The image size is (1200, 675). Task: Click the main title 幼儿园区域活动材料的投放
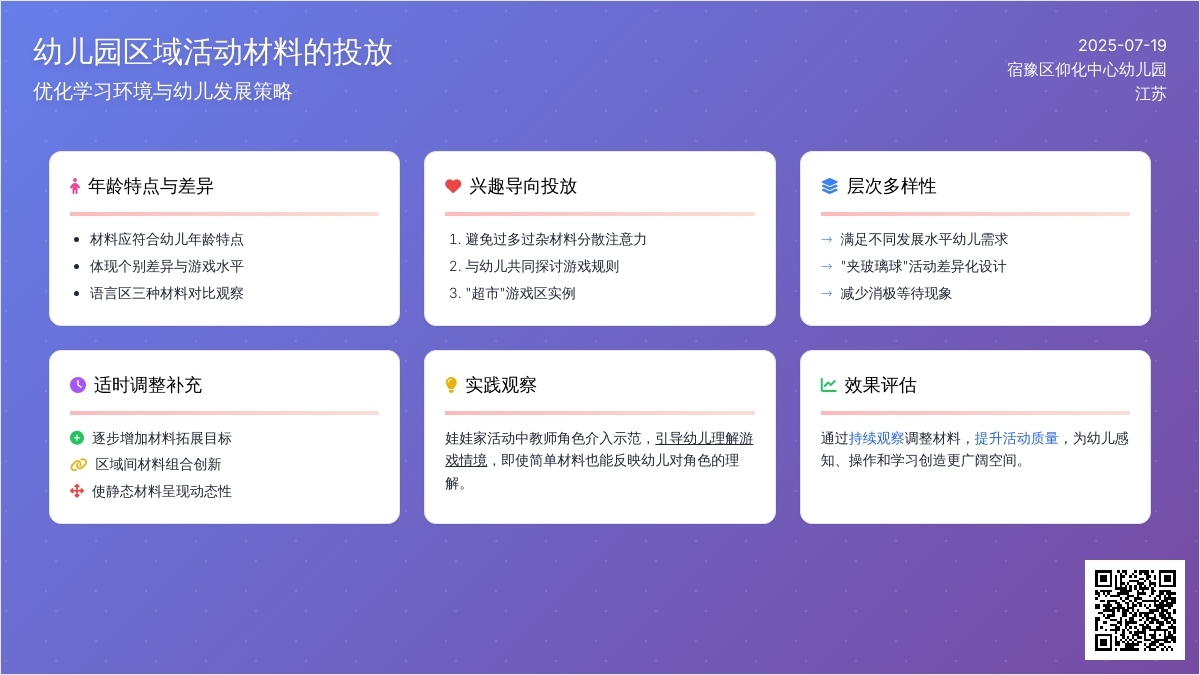[213, 52]
